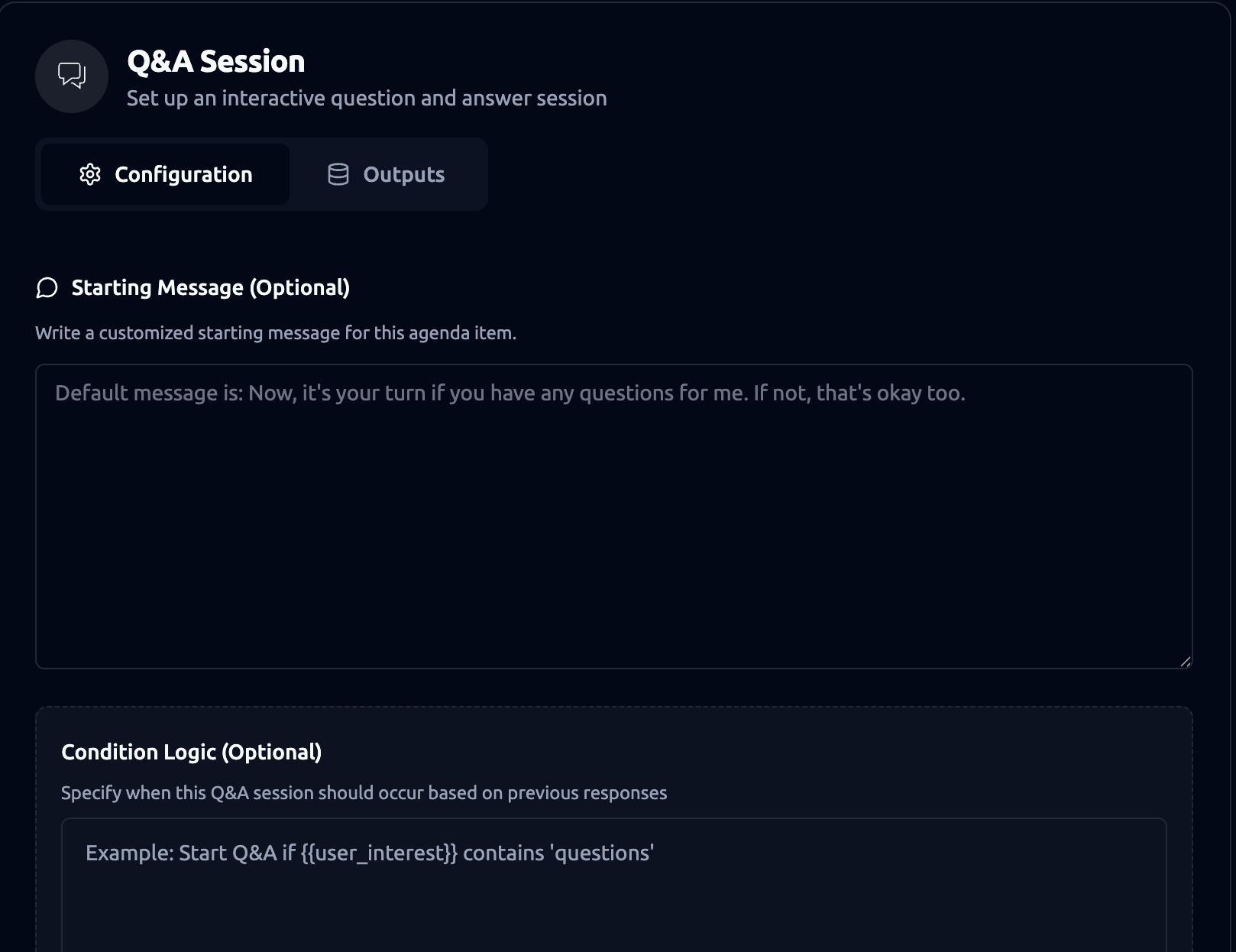
Task: Click the 'Q&A Session' heading
Action: point(216,62)
